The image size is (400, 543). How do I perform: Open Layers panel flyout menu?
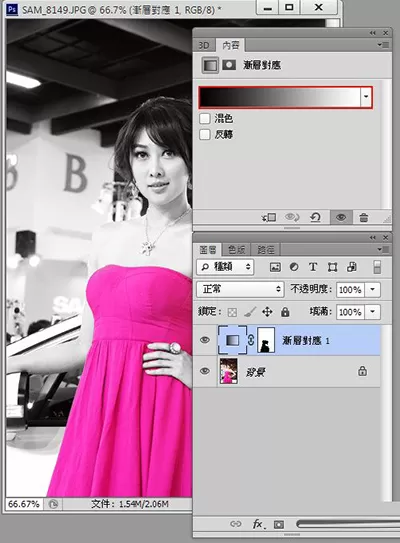(383, 249)
